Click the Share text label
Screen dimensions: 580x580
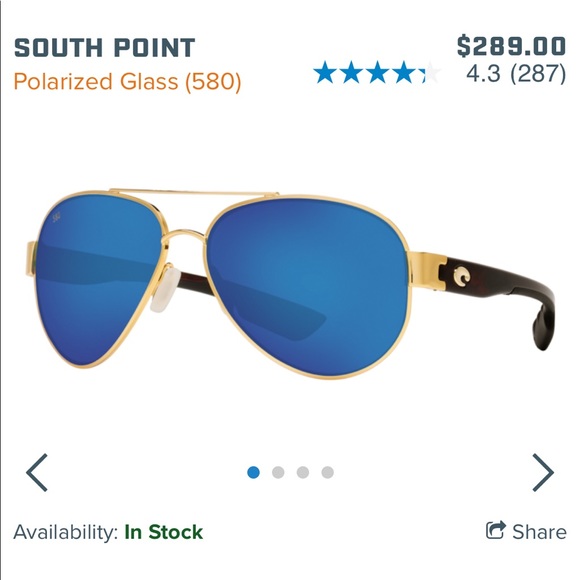pyautogui.click(x=539, y=532)
